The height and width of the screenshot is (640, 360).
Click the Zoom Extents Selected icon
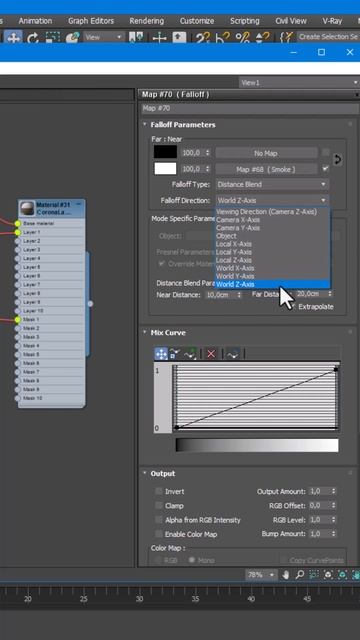[342, 575]
